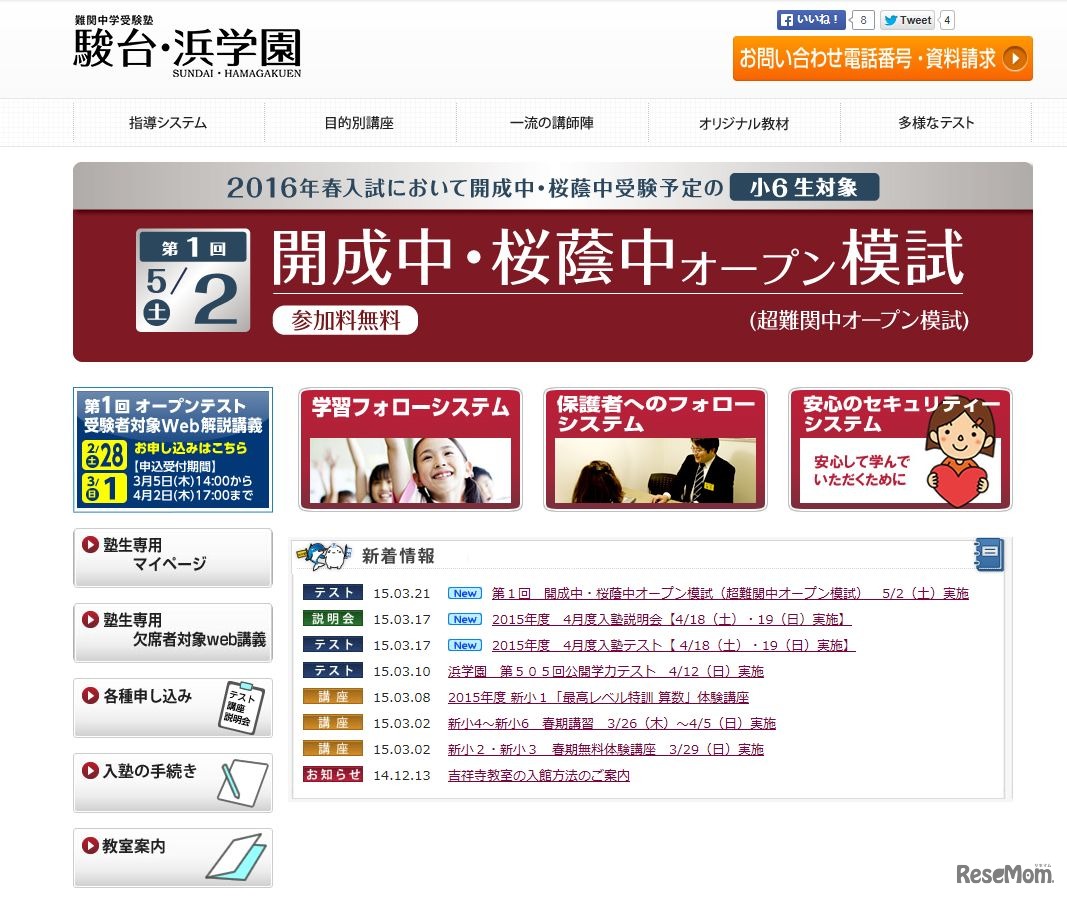This screenshot has height=897, width=1067.
Task: Click the Facebook like count 8
Action: 863,20
